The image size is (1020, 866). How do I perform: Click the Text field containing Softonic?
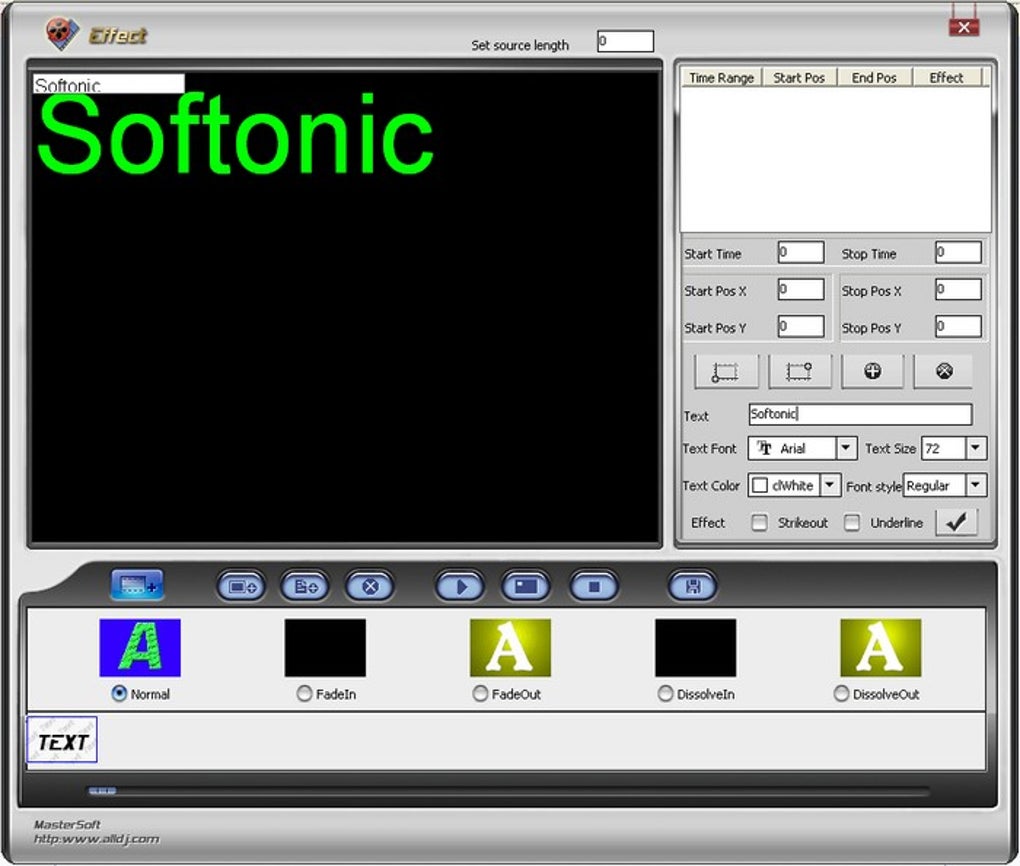tap(860, 414)
